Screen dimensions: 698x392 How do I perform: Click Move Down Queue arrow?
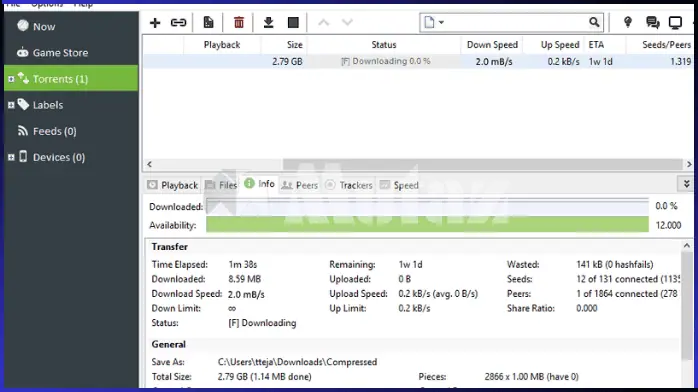click(x=347, y=22)
